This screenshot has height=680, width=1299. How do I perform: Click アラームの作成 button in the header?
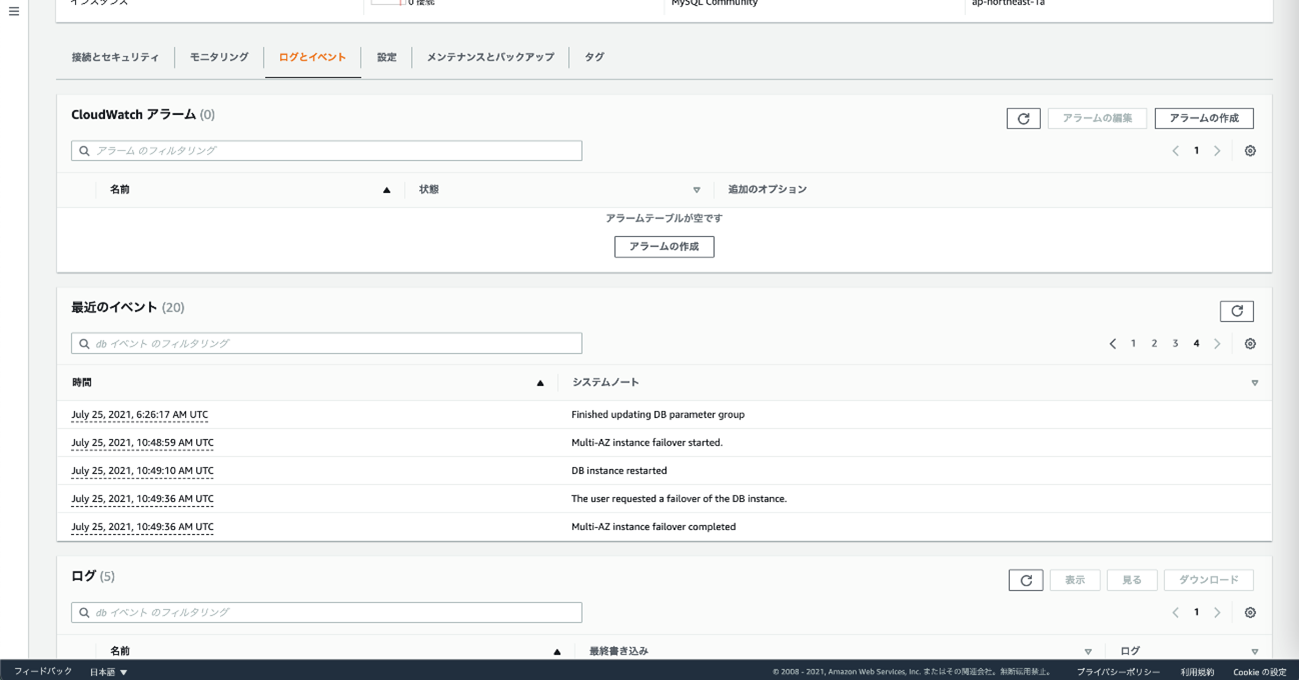click(1203, 118)
